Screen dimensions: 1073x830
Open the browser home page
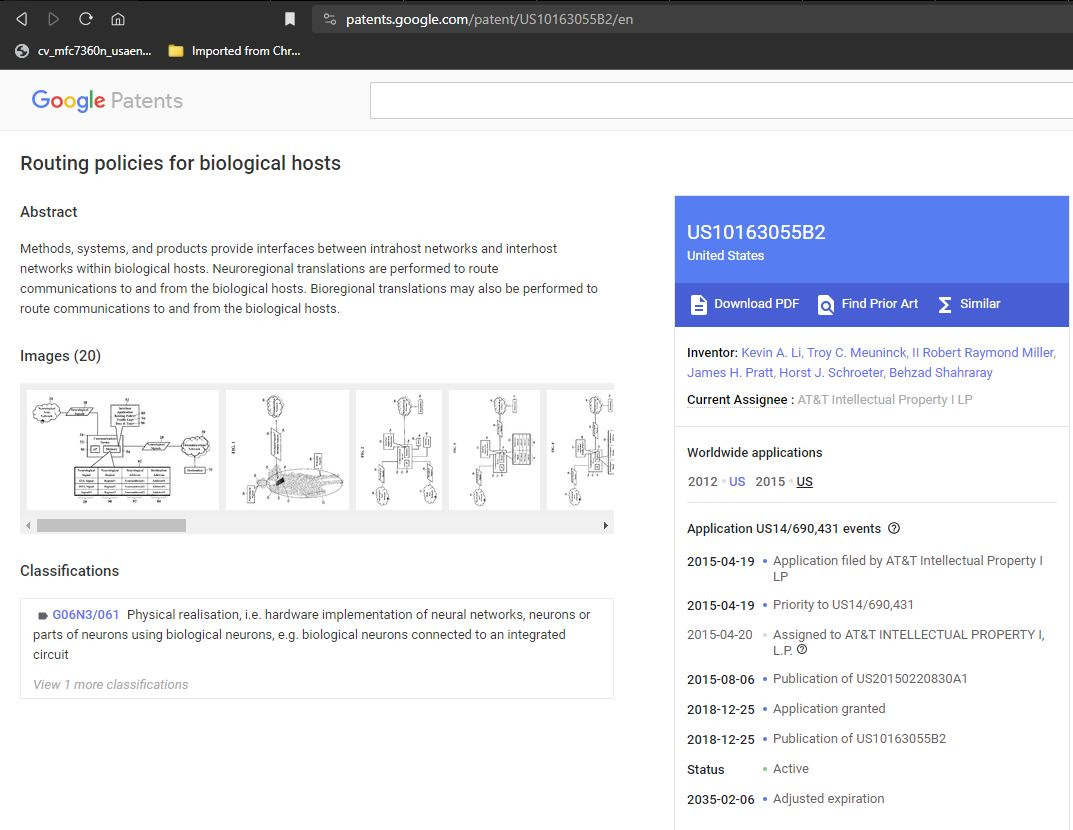click(x=118, y=19)
